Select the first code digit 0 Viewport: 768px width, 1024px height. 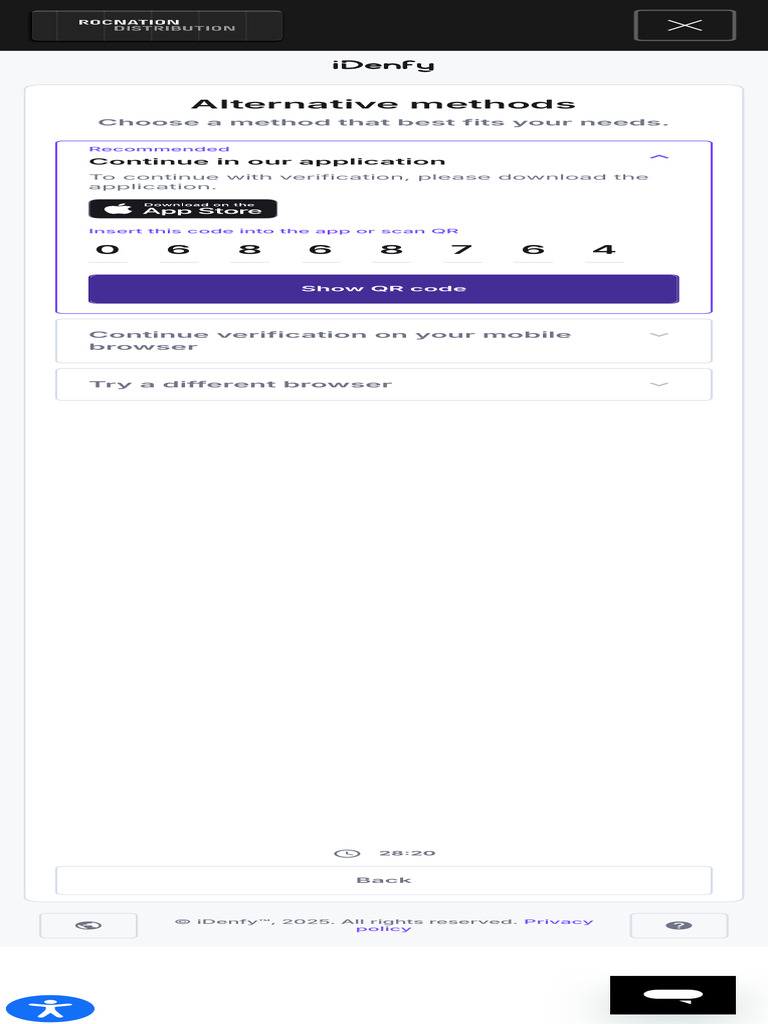click(108, 250)
